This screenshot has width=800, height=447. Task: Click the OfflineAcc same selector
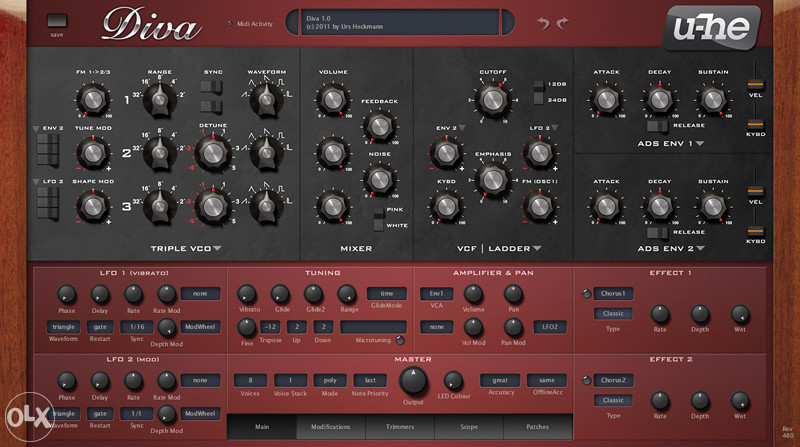click(x=546, y=380)
